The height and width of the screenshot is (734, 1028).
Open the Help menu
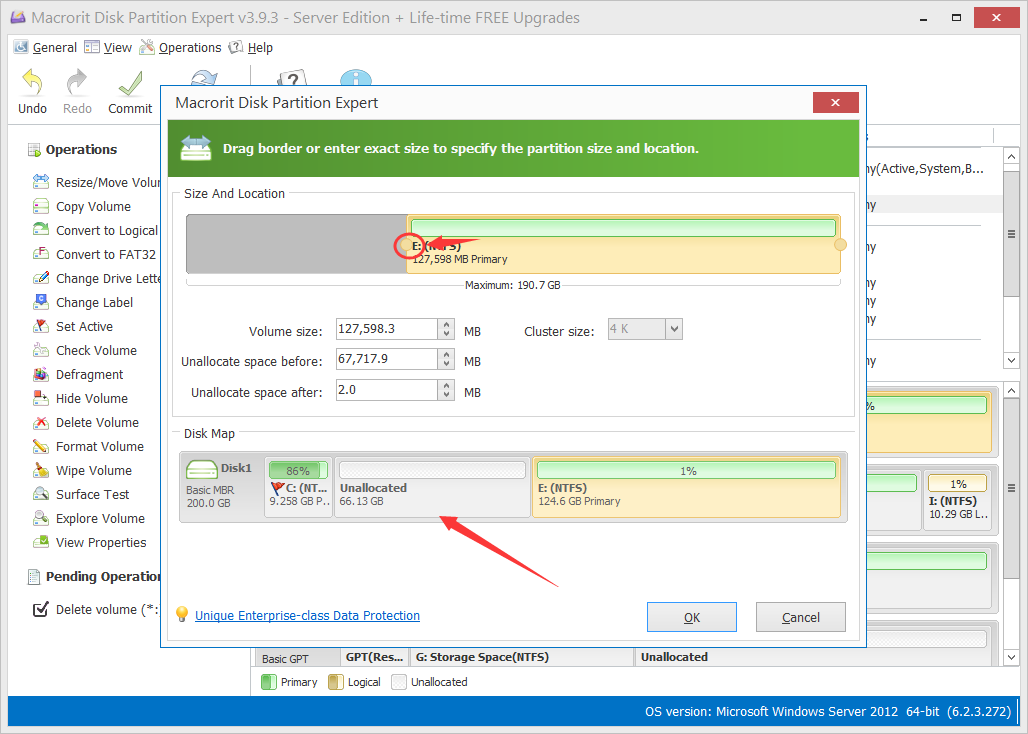coord(250,47)
